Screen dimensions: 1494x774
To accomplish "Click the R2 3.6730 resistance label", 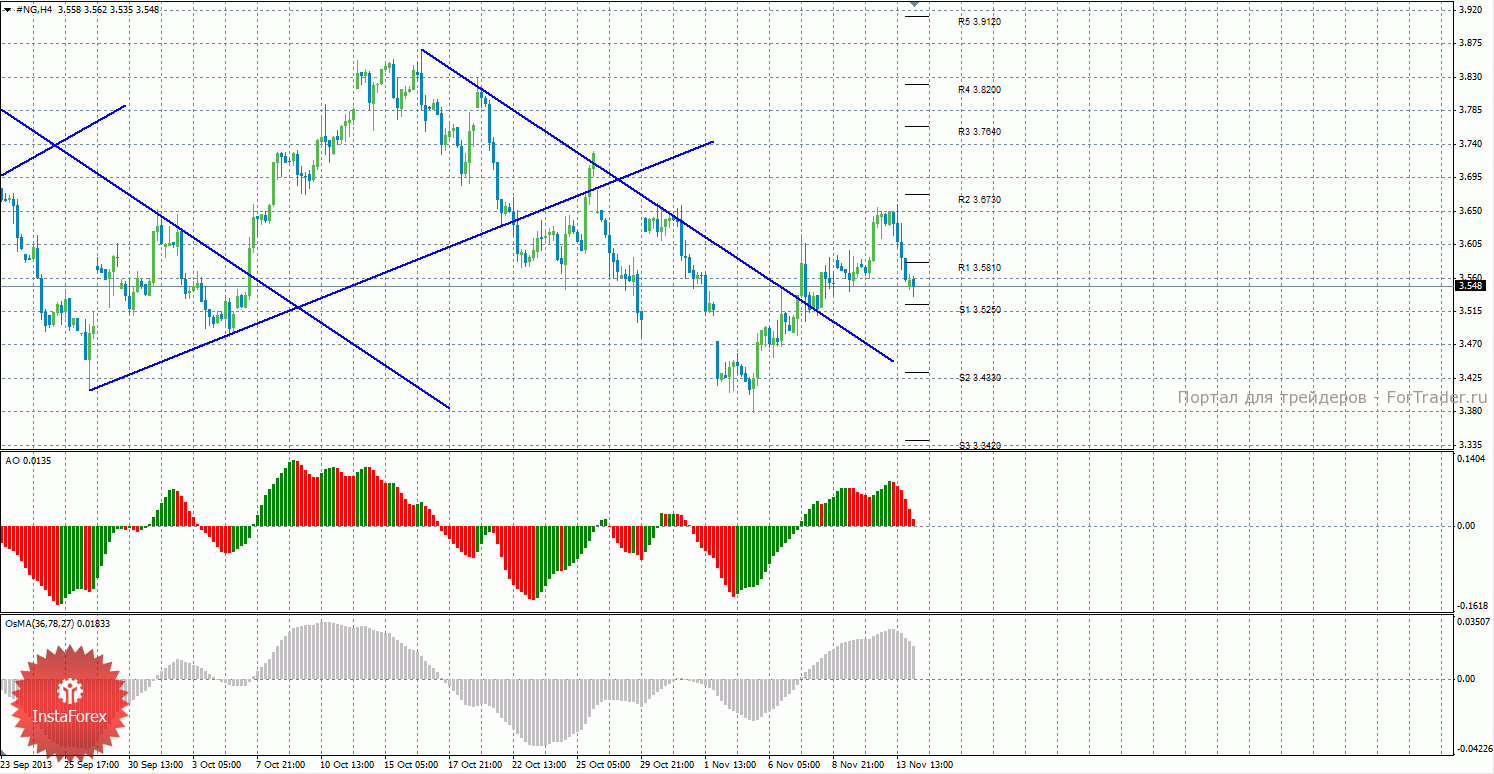I will (x=979, y=200).
